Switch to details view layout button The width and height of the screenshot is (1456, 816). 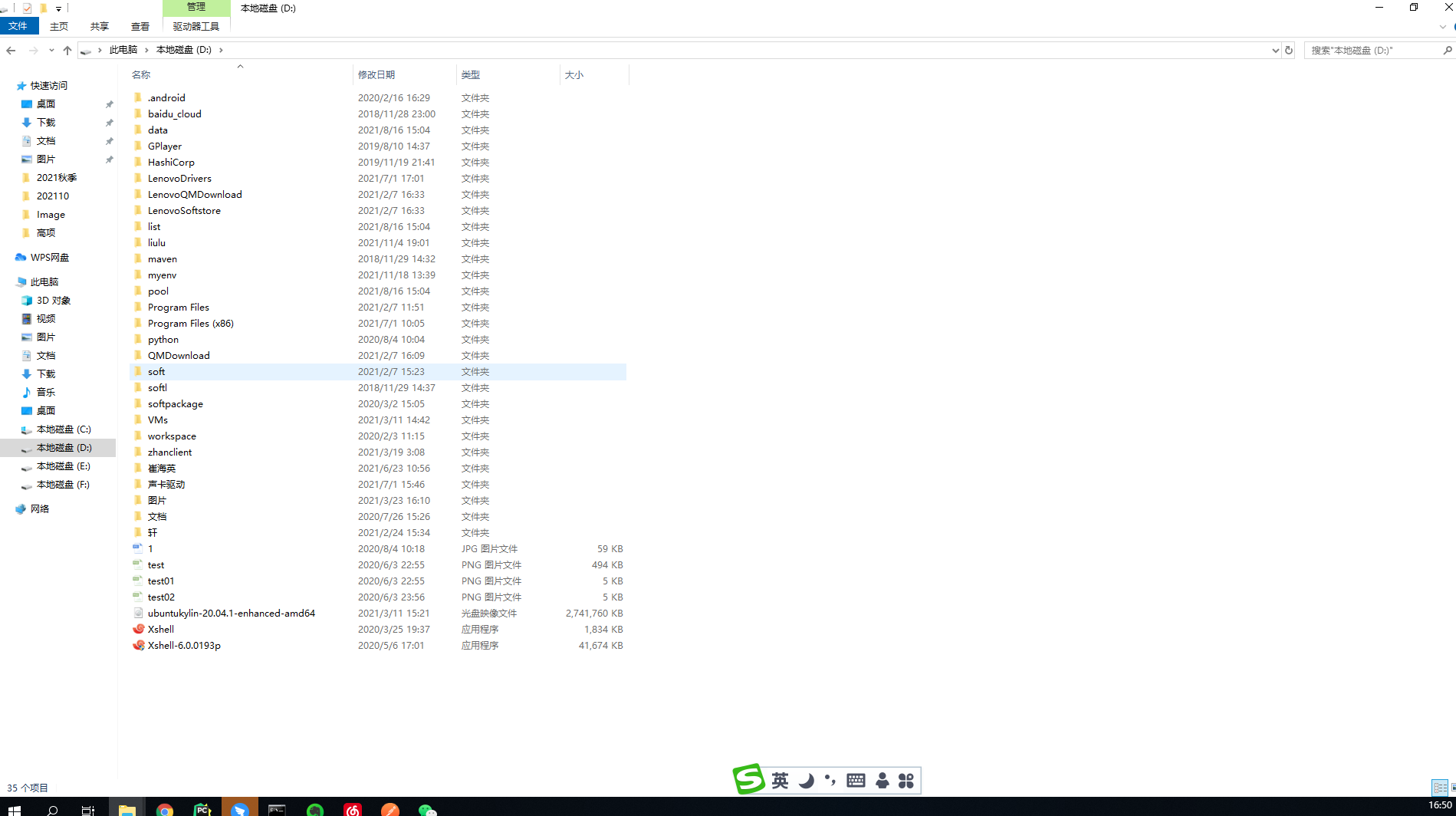[1440, 788]
